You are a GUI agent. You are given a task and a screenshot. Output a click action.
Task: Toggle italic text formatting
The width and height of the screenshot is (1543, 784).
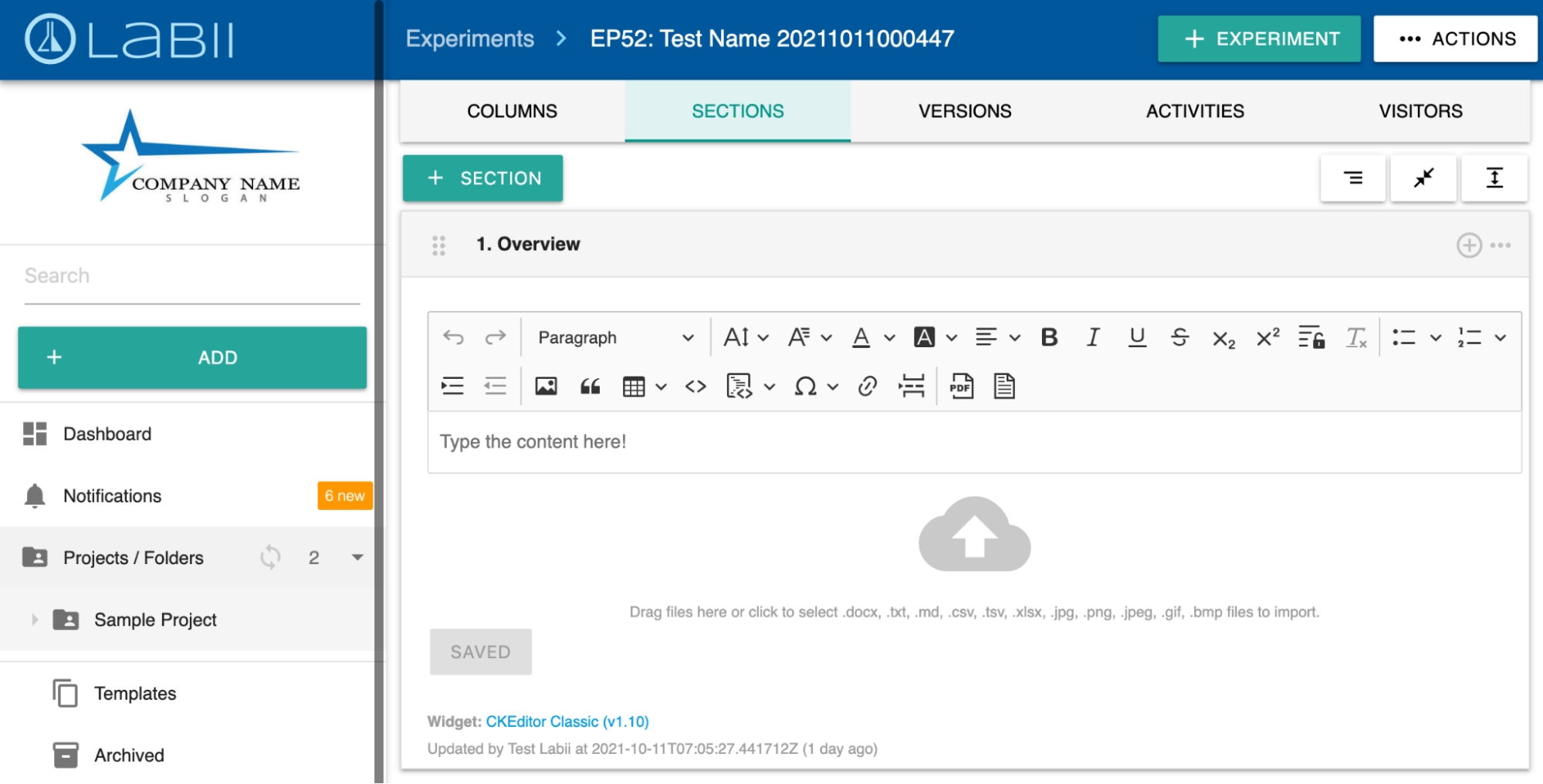[1092, 338]
